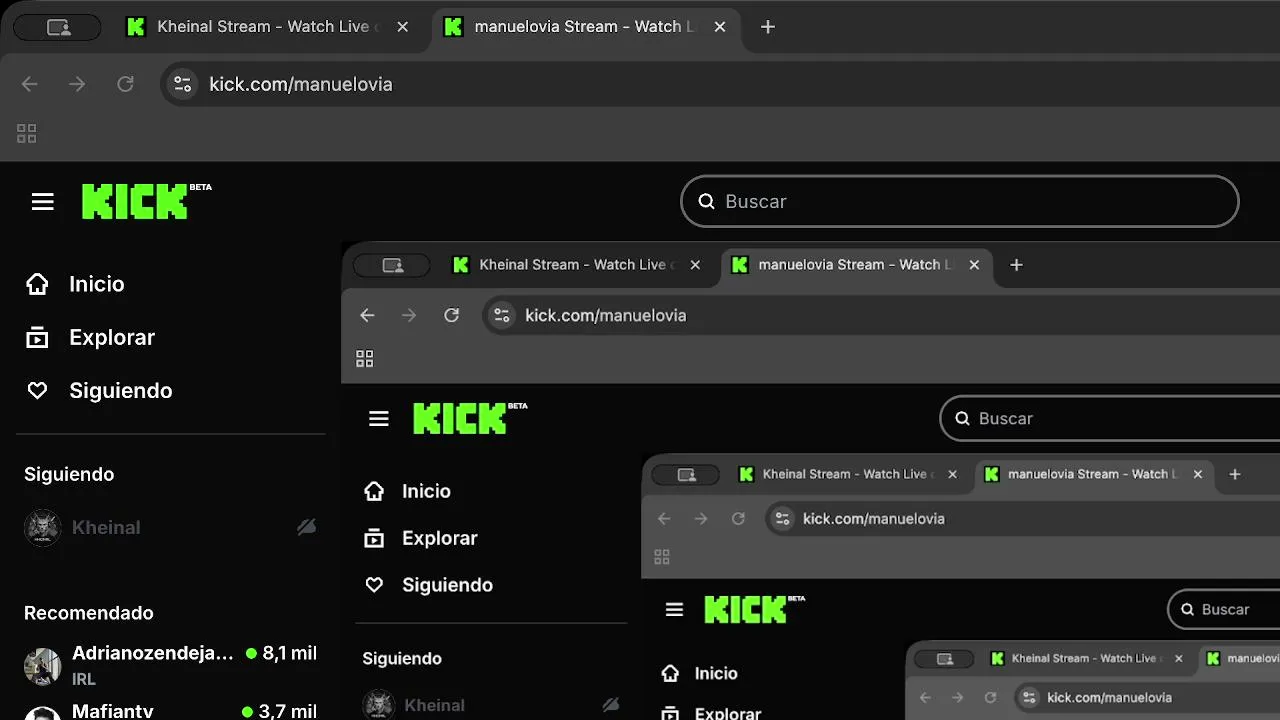1280x720 pixels.
Task: Select manuelovia Stream tab in third-level browser
Action: click(x=1095, y=474)
